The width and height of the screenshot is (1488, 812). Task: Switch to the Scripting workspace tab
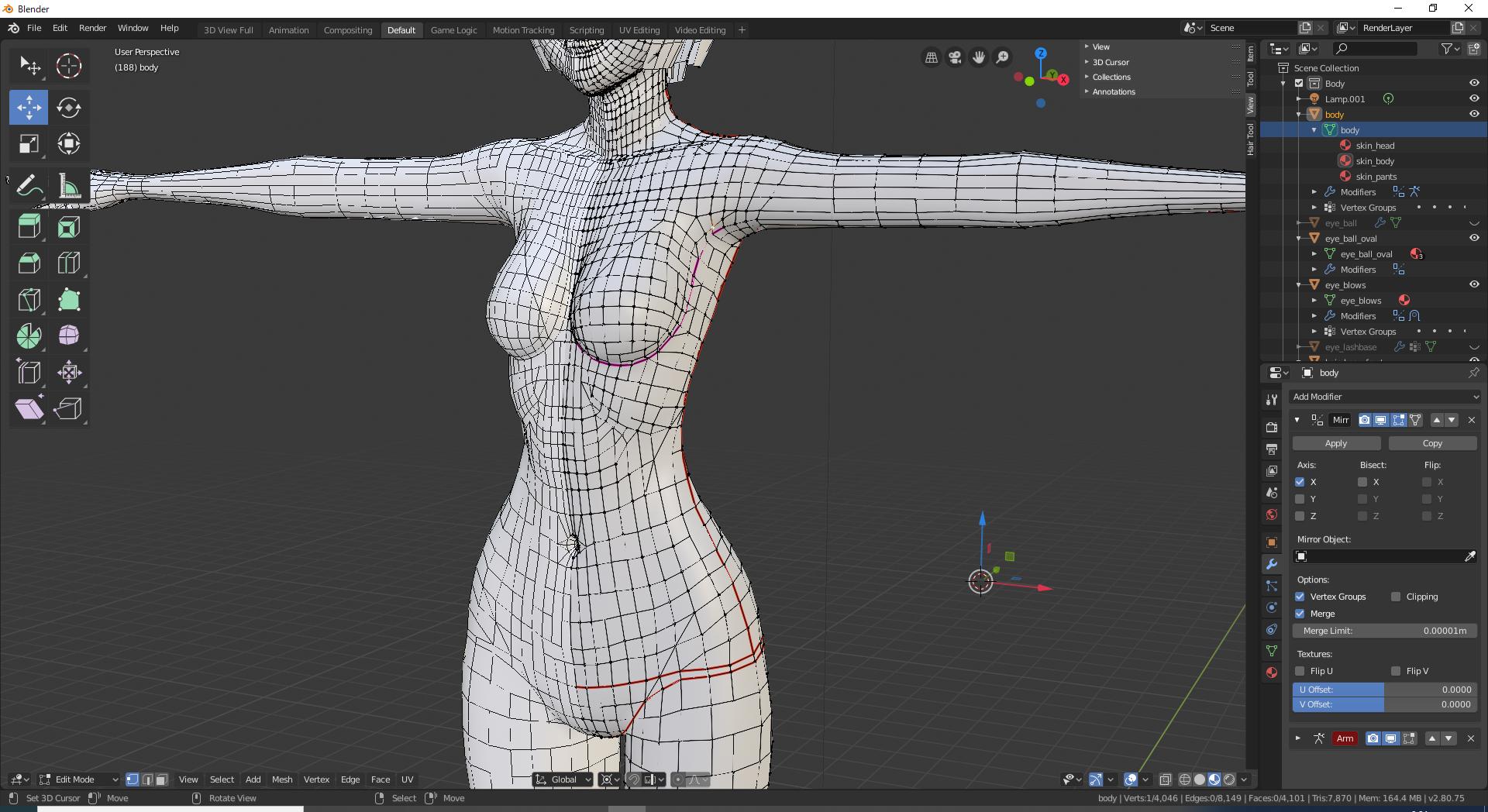587,30
